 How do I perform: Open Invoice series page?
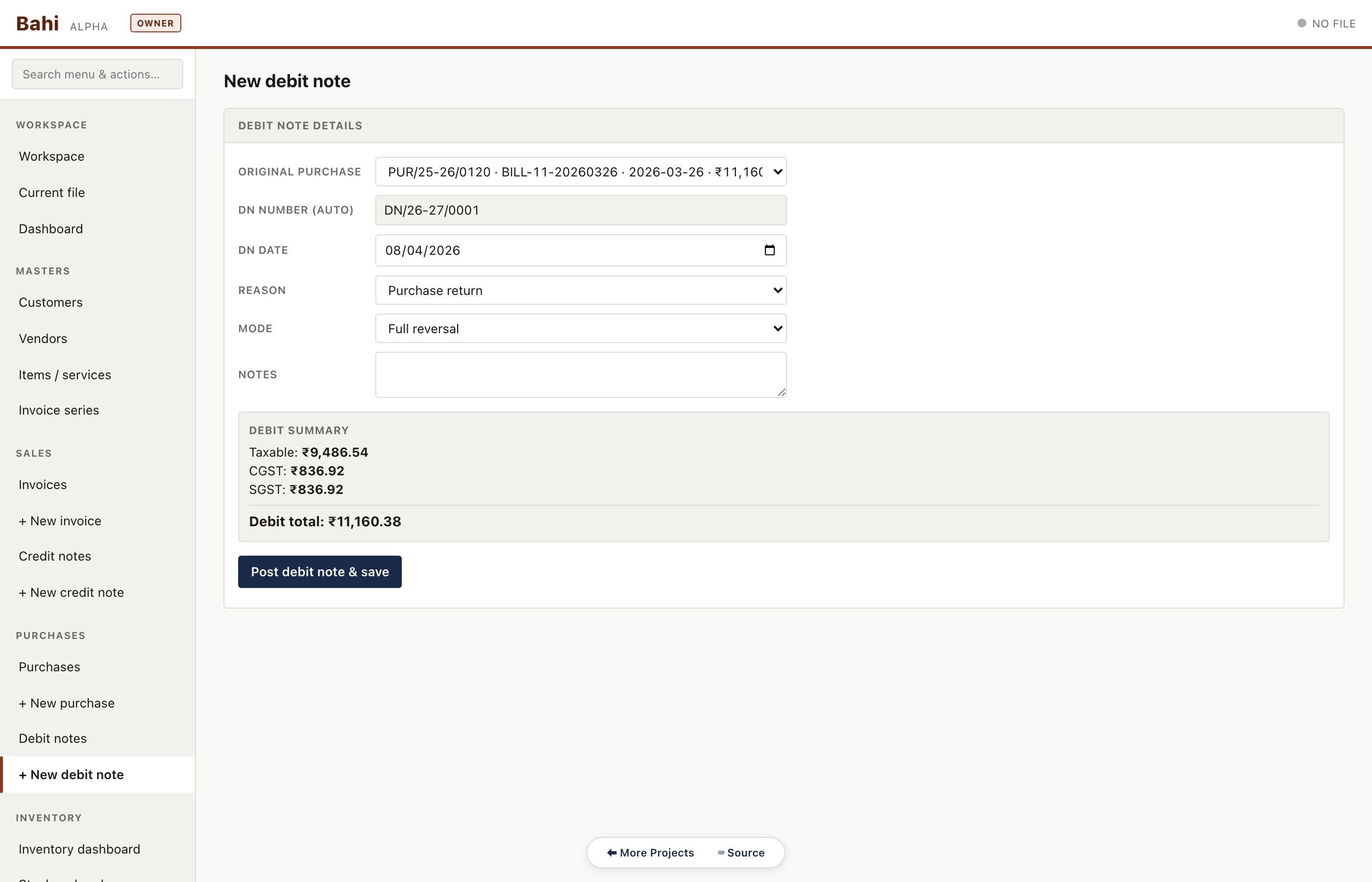58,410
